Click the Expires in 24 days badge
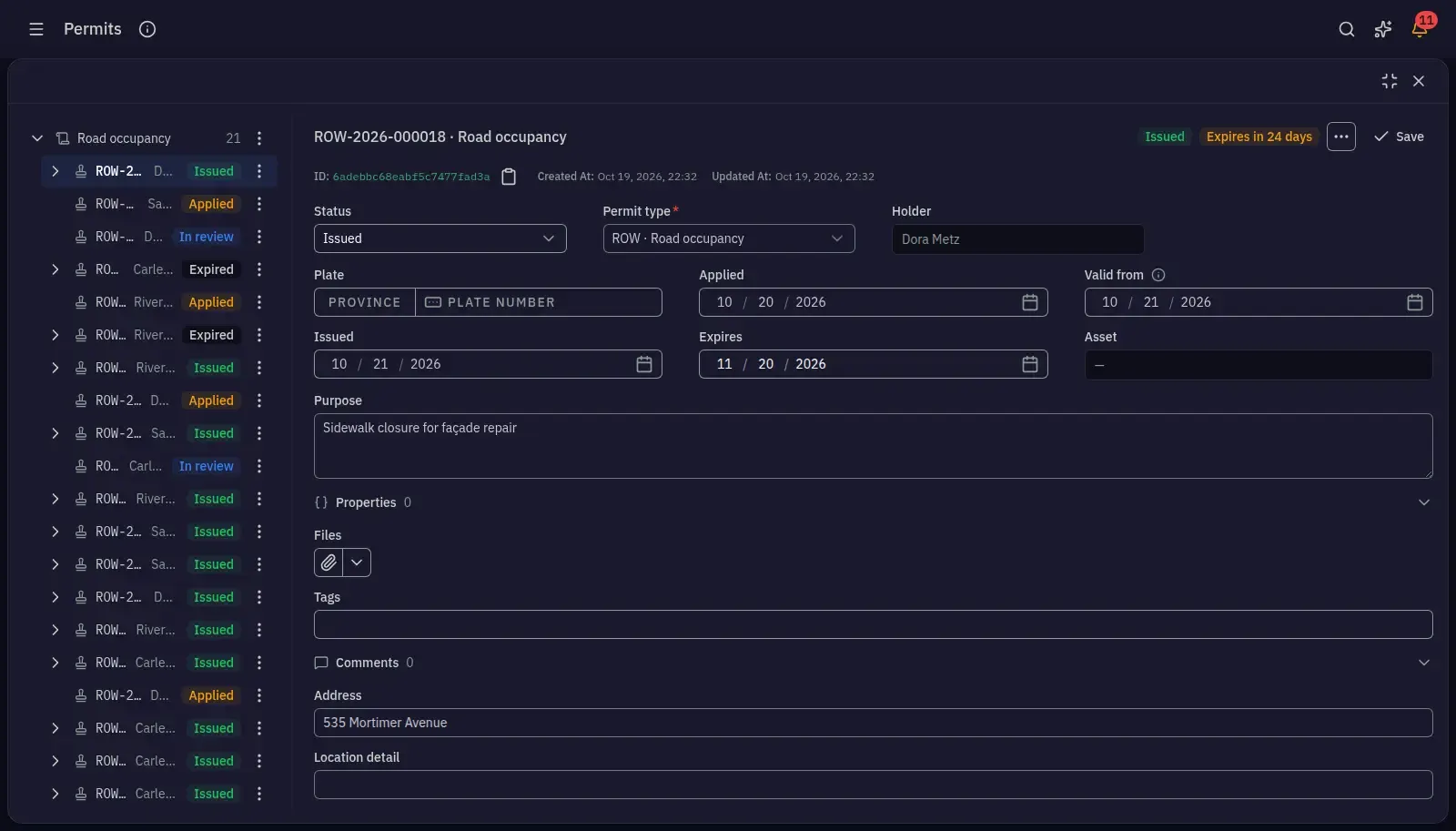 pyautogui.click(x=1259, y=137)
